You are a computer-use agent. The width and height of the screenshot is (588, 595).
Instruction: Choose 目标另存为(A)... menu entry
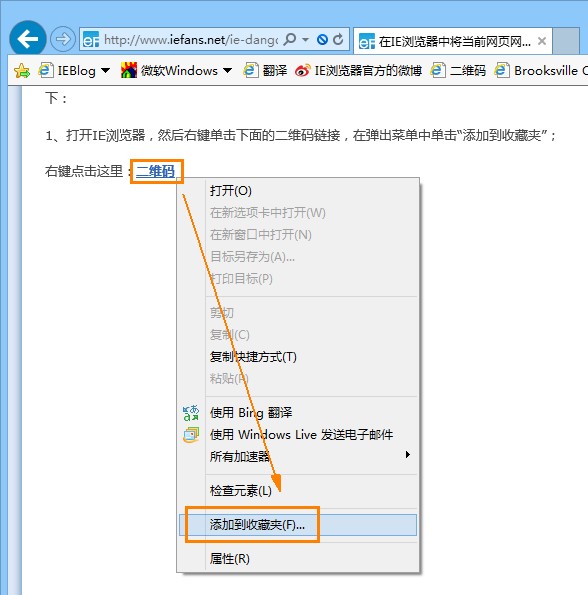(298, 257)
